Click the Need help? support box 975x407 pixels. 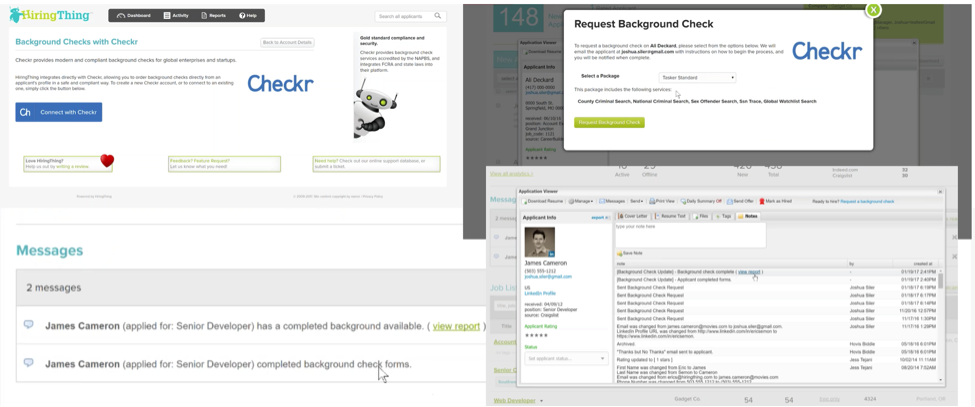377,163
